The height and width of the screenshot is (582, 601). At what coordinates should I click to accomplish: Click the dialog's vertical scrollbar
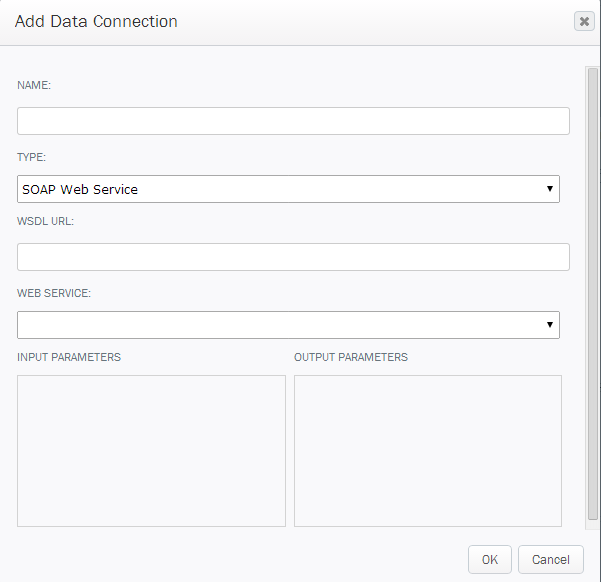pyautogui.click(x=593, y=294)
